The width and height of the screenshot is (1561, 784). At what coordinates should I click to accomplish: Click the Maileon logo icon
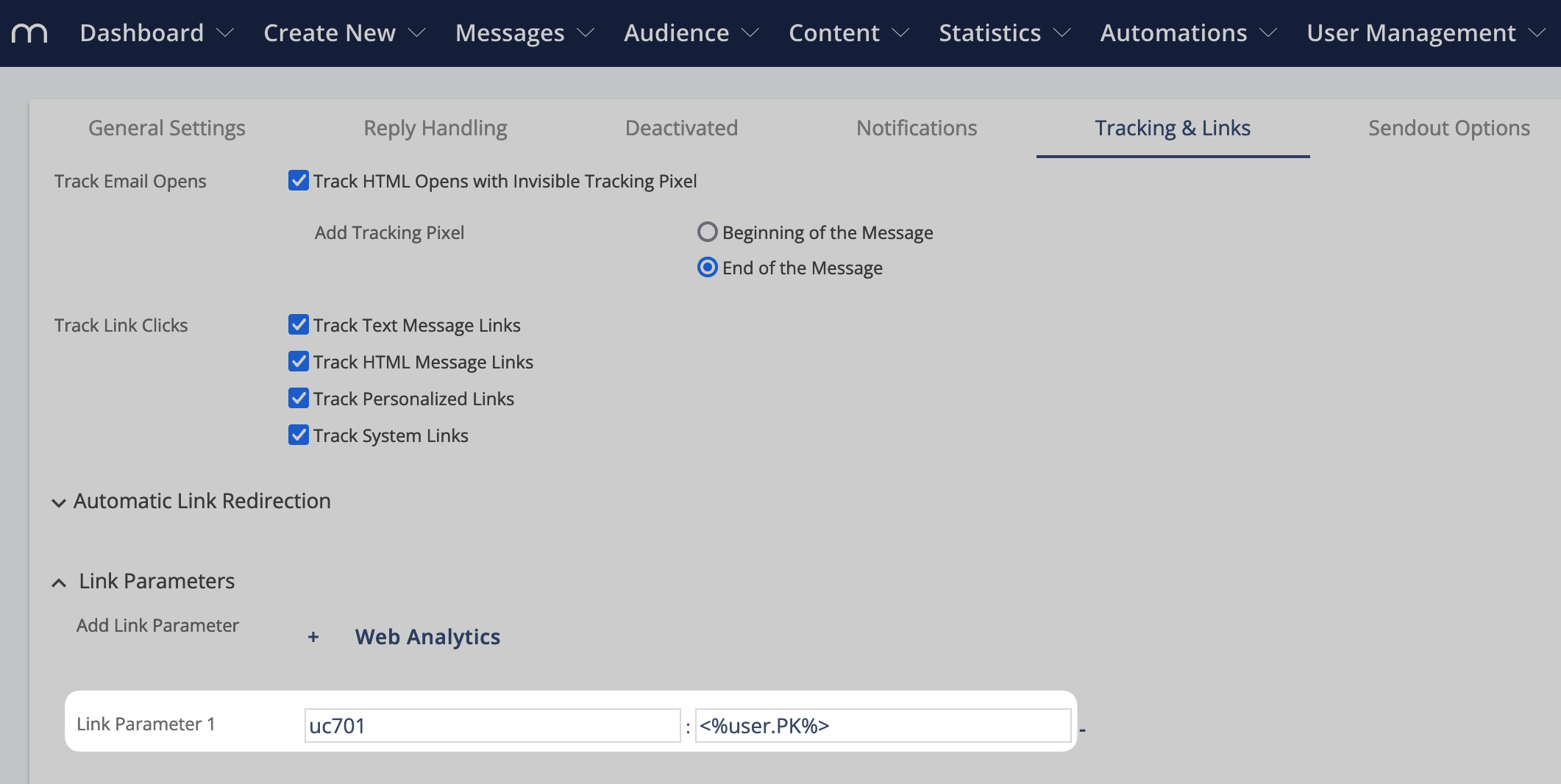tap(29, 33)
